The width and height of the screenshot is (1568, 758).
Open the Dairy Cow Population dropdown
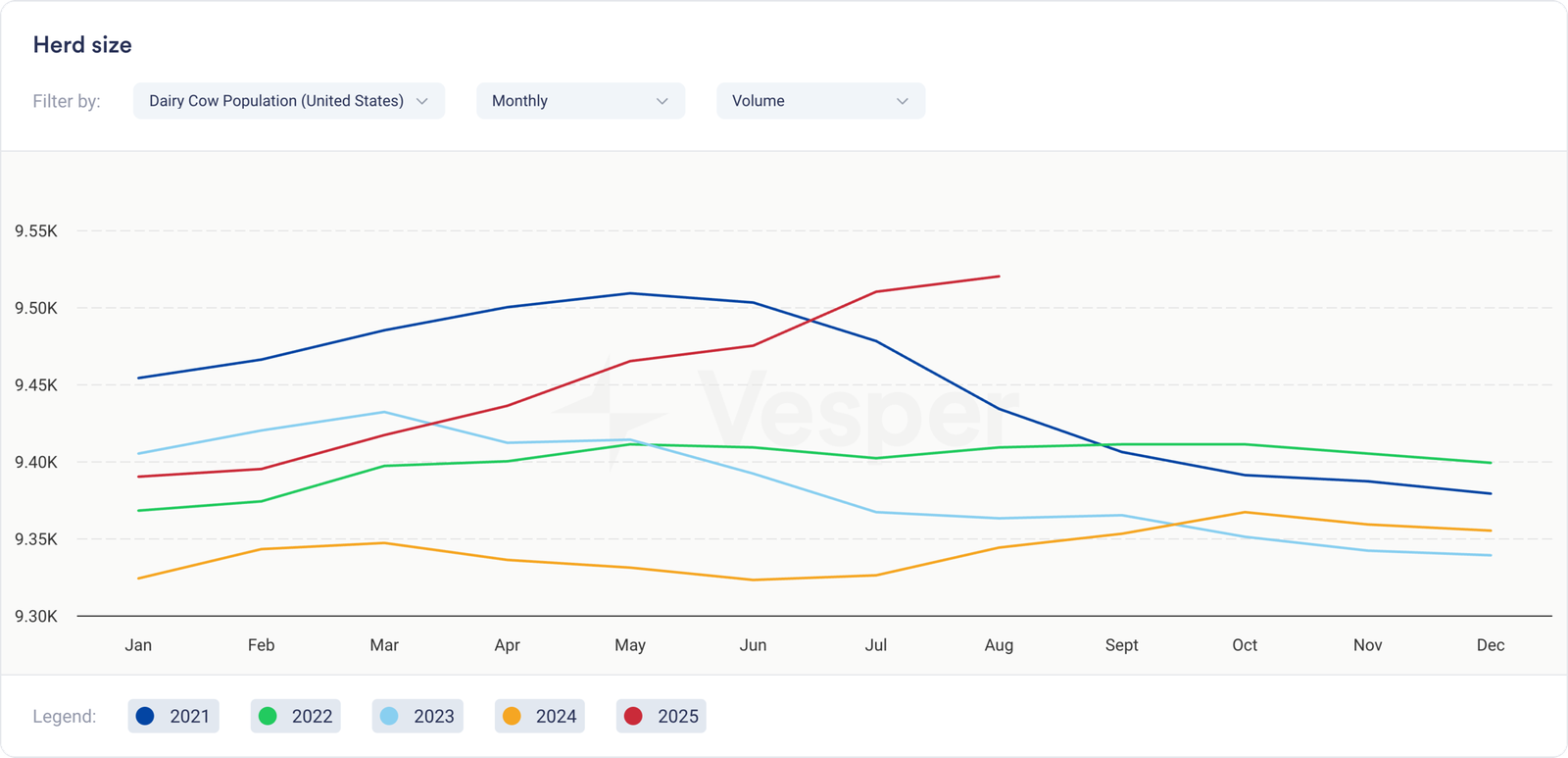276,101
